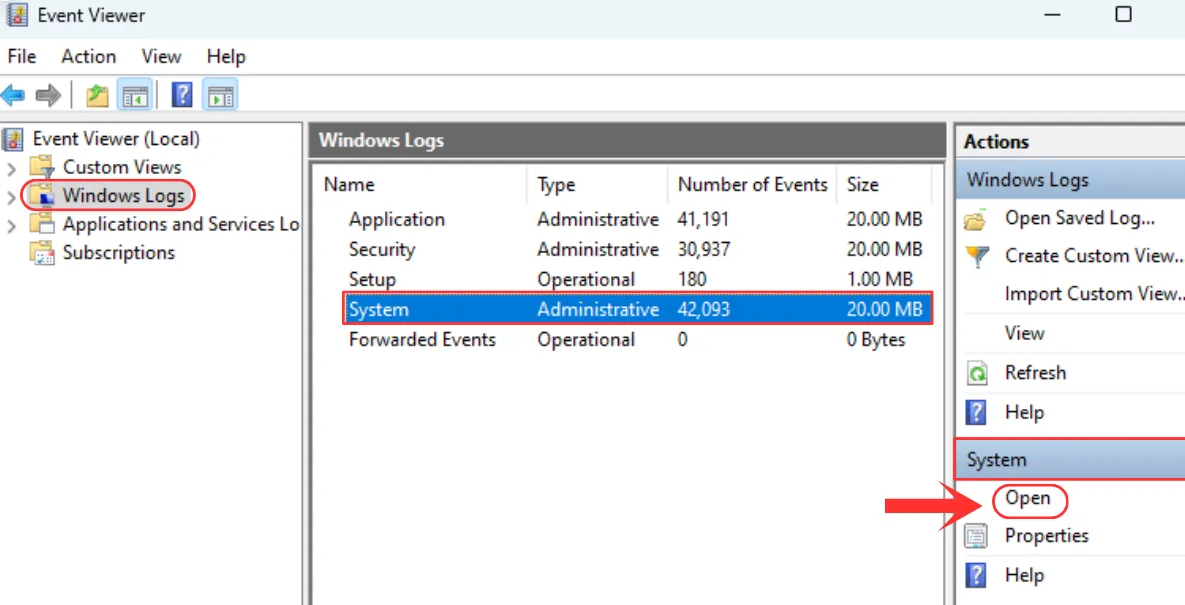Sort by the Size column header

[x=884, y=184]
